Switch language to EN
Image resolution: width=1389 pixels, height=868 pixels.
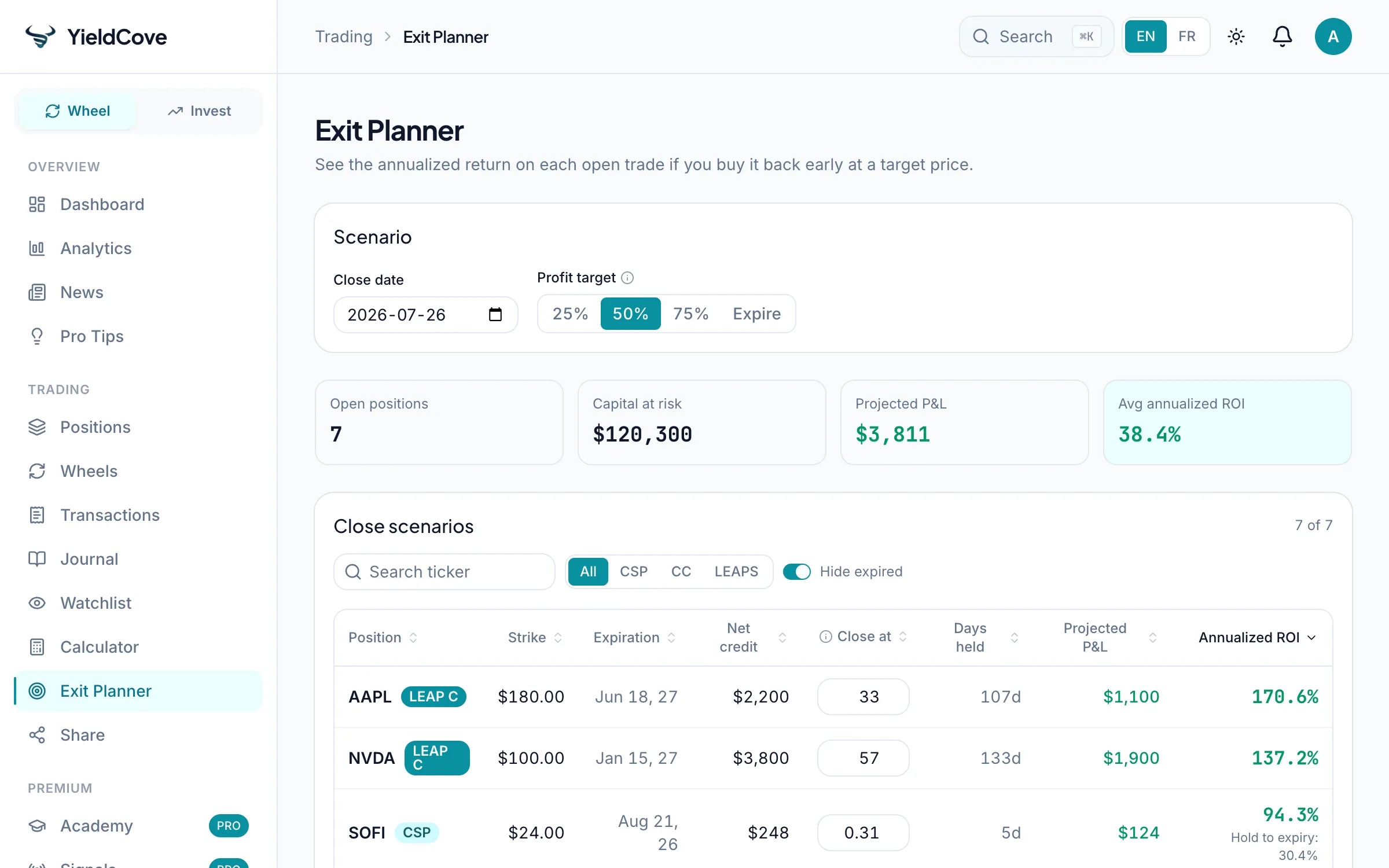click(1146, 36)
